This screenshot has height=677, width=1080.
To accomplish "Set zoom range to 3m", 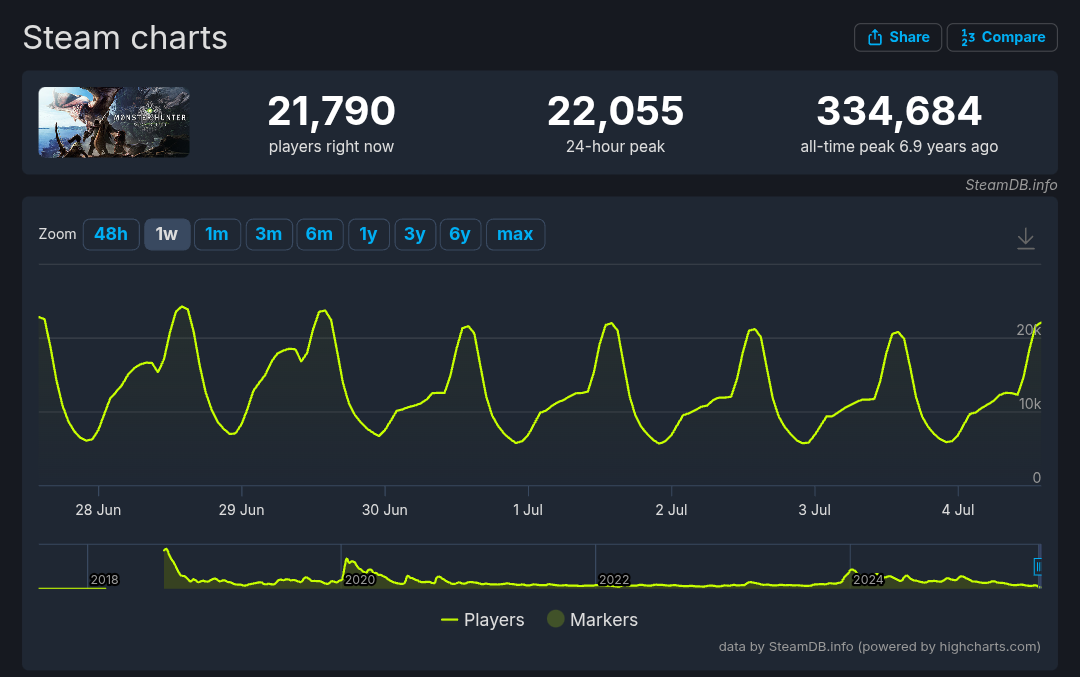I will (268, 234).
